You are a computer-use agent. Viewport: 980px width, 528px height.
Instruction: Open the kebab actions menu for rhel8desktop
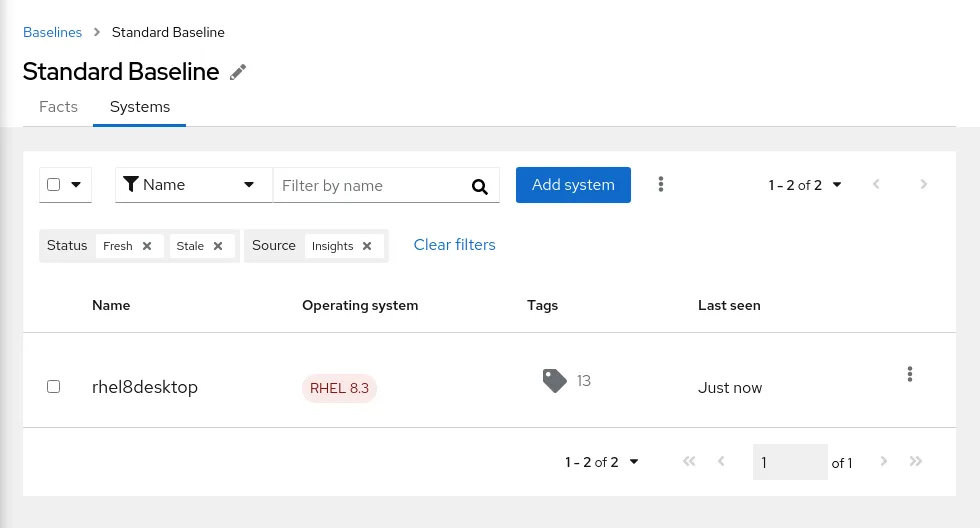pyautogui.click(x=909, y=374)
